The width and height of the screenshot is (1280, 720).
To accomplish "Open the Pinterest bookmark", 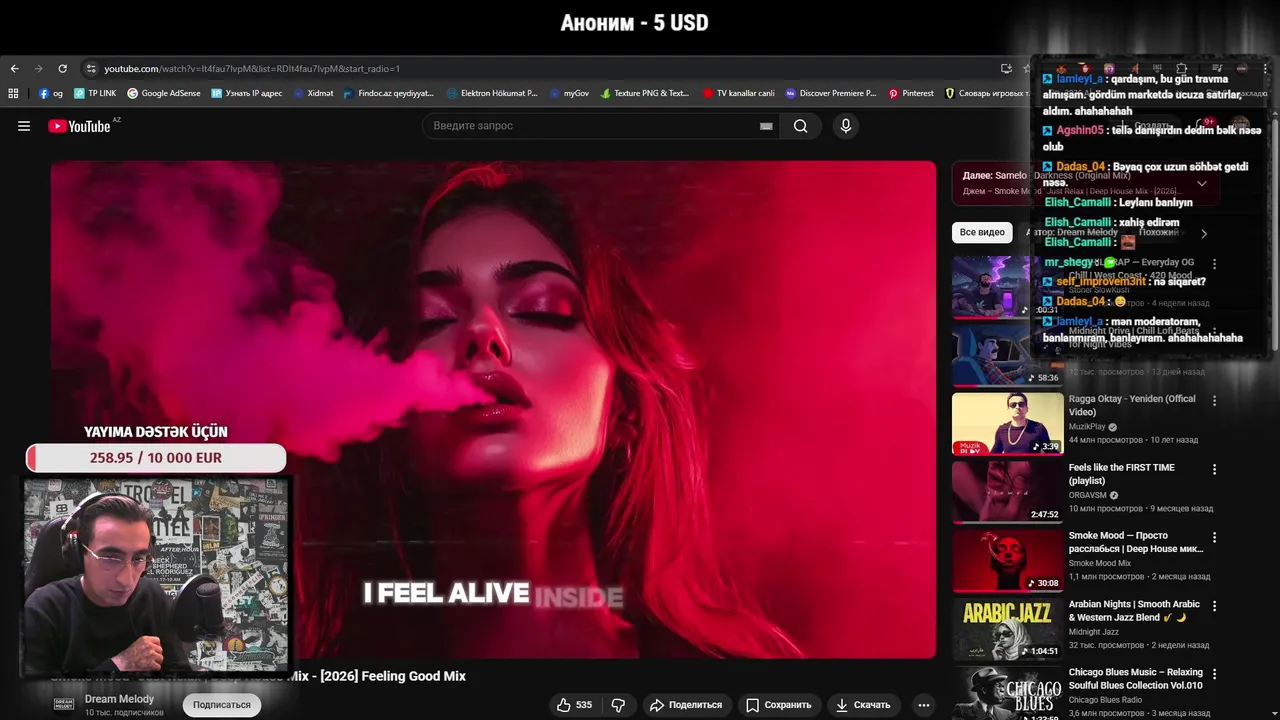I will tap(911, 93).
